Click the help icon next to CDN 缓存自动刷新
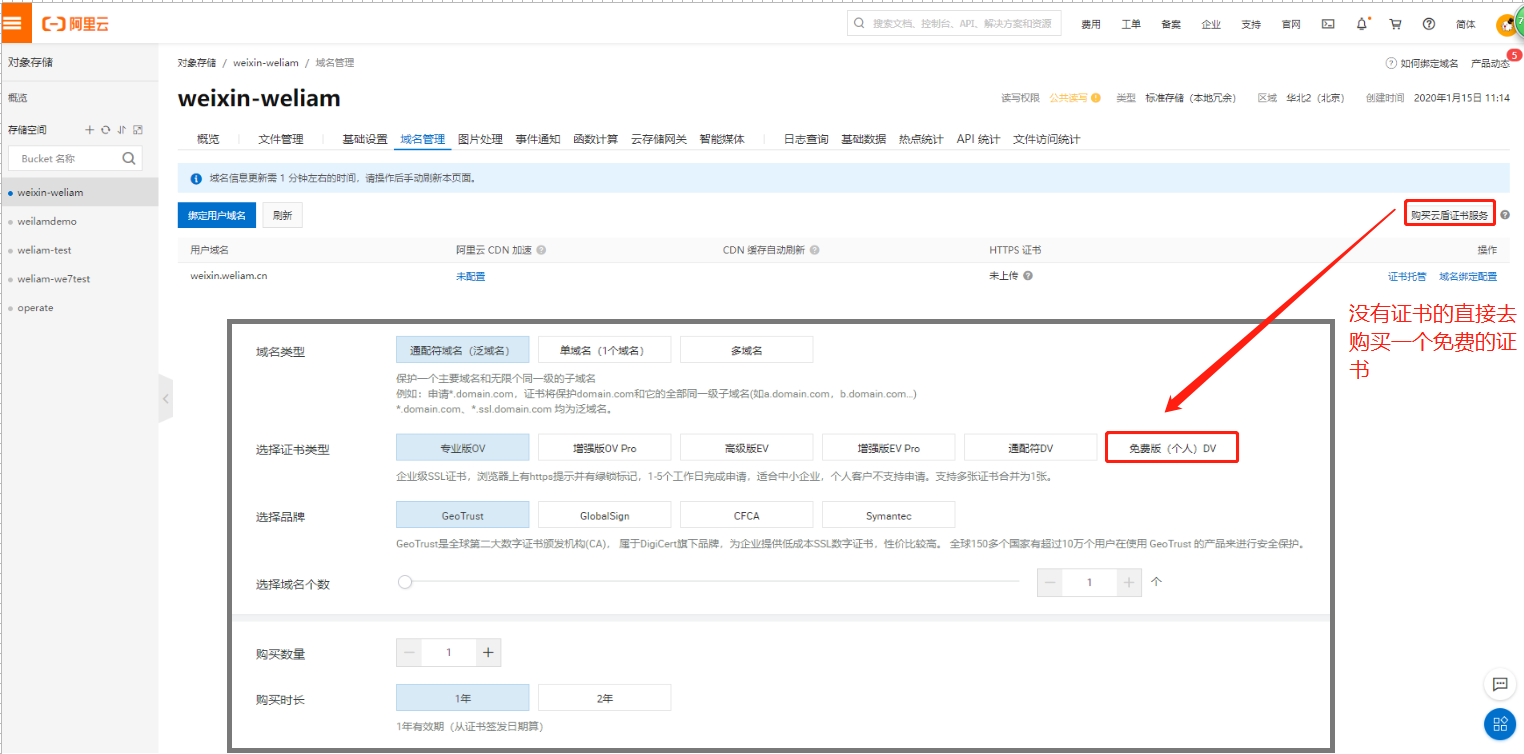Image resolution: width=1524 pixels, height=754 pixels. pyautogui.click(x=814, y=250)
